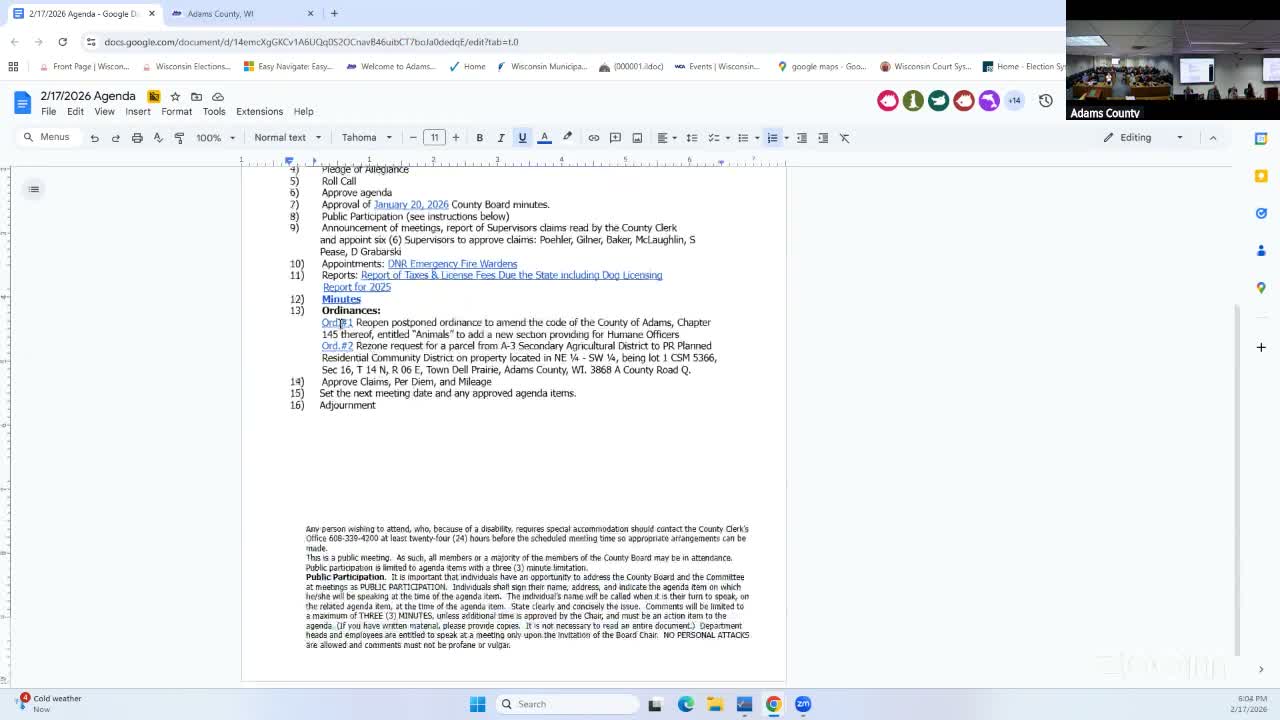Expand the numbered list style arrow
This screenshot has height=720, width=1280.
point(786,138)
